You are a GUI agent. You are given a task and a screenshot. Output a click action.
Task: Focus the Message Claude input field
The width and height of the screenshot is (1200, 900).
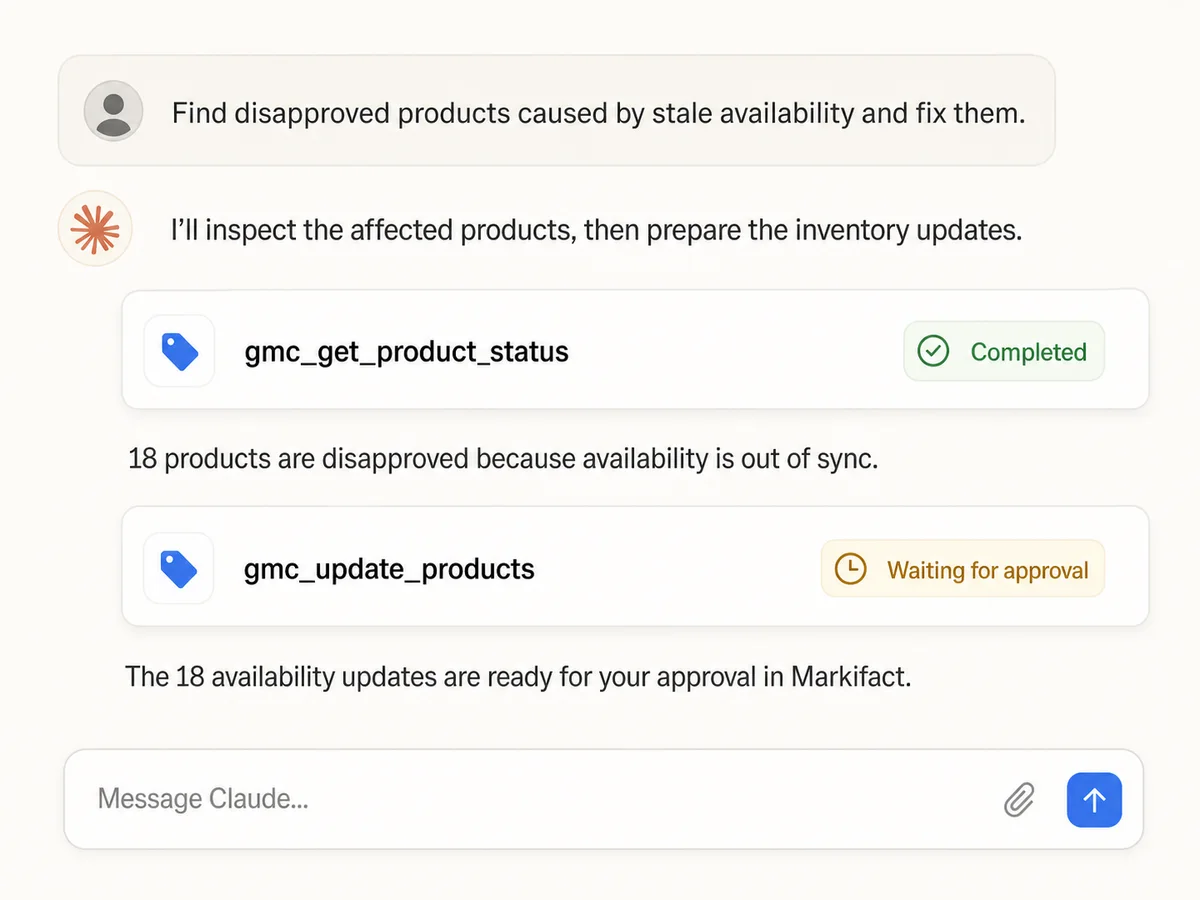tap(603, 800)
